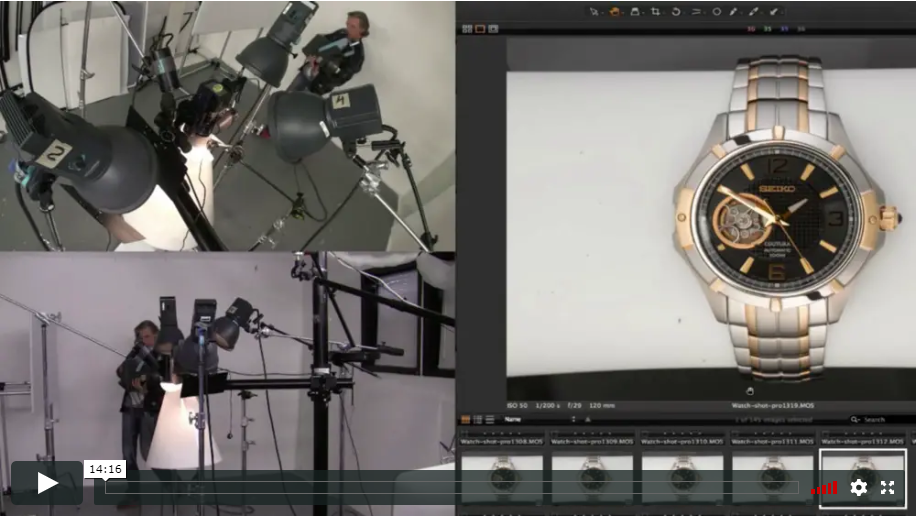Switch viewer to single image mode
The height and width of the screenshot is (516, 916).
[480, 29]
